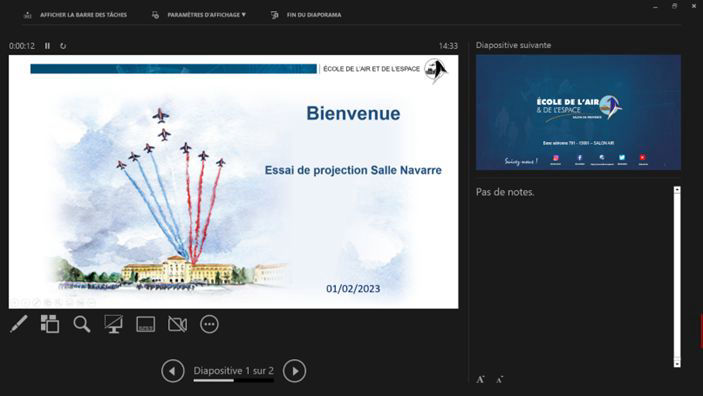Screen dimensions: 703x396
Task: Toggle the camera feed icon
Action: click(178, 324)
